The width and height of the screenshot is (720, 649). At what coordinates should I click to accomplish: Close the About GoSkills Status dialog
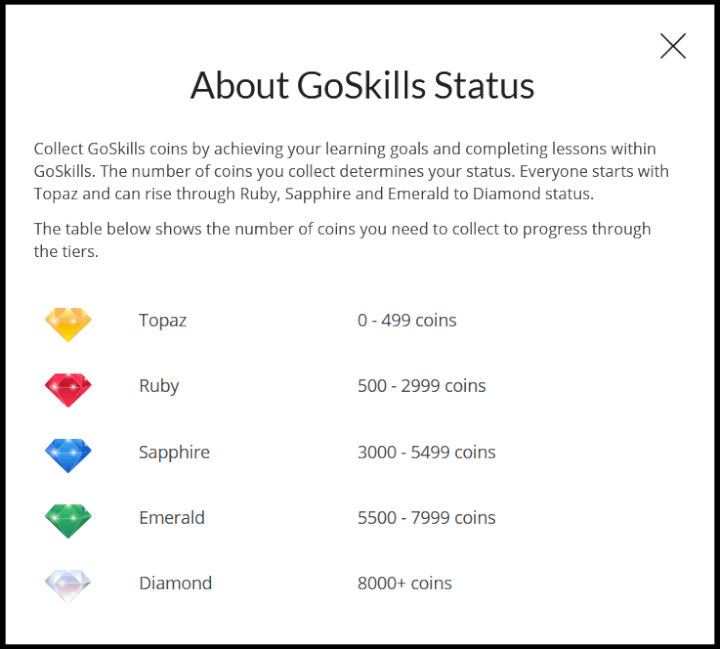pyautogui.click(x=673, y=46)
